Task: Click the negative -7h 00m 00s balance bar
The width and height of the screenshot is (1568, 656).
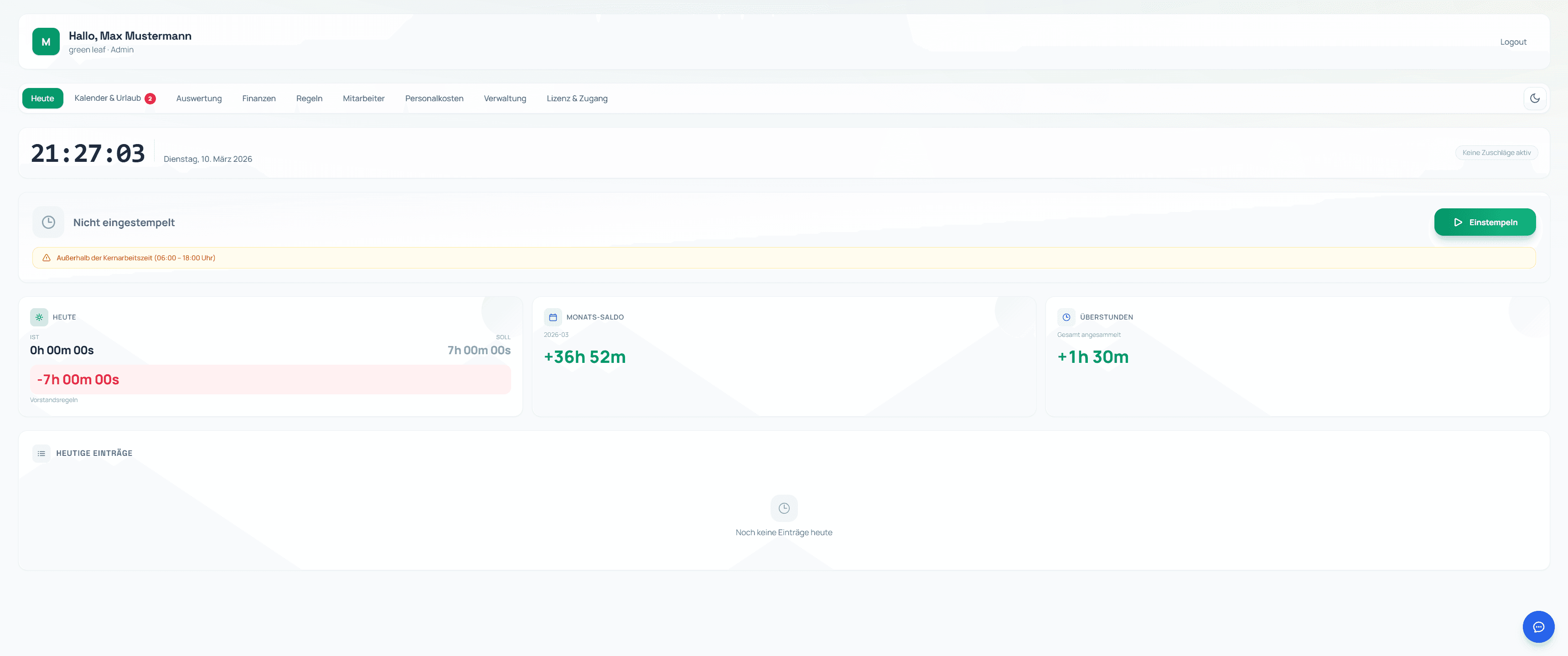Action: [269, 380]
